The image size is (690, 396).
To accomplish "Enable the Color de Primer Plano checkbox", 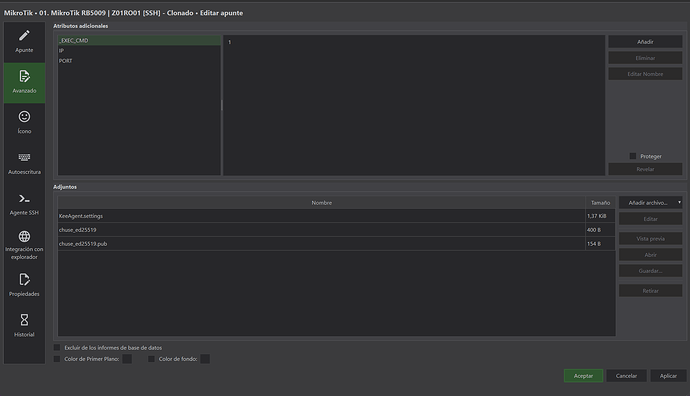I will (57, 359).
